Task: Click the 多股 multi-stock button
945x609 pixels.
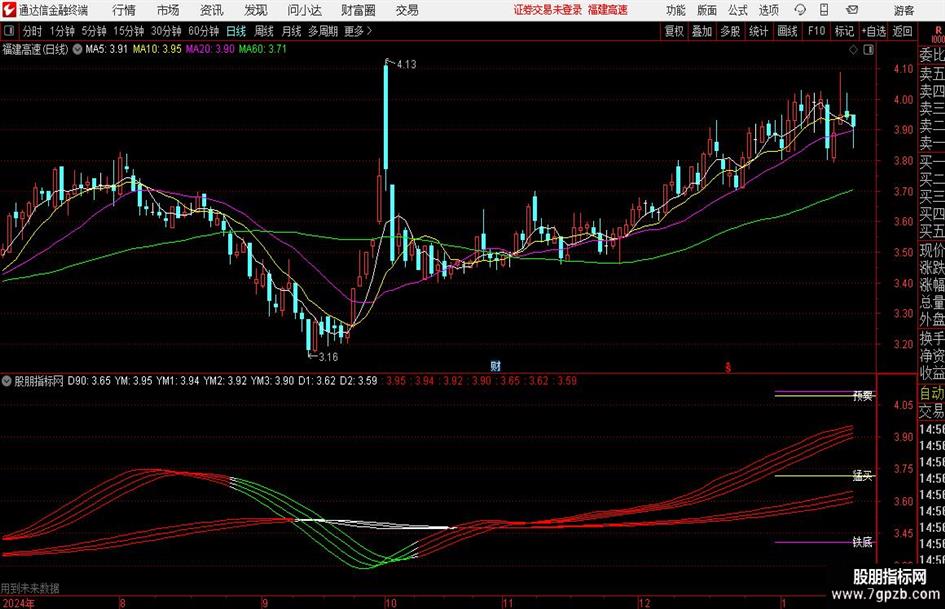Action: [730, 31]
